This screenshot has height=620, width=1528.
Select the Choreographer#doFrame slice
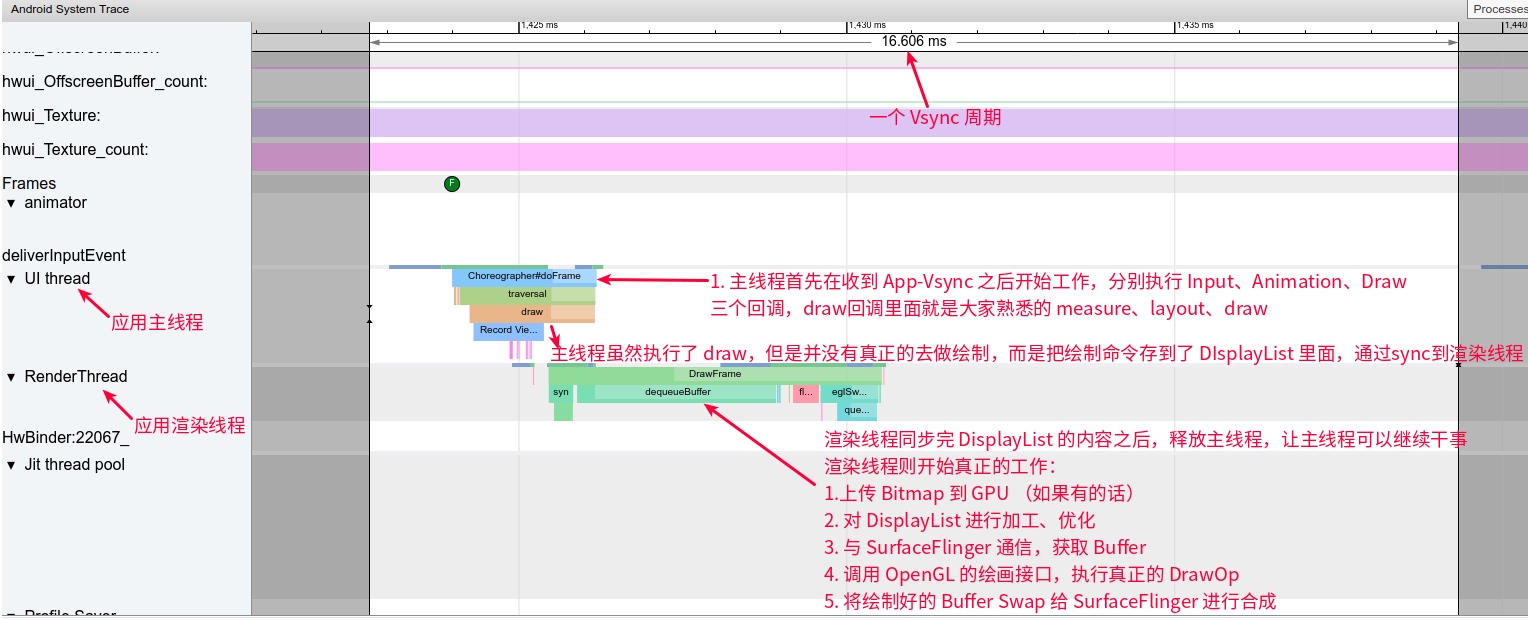click(x=524, y=275)
